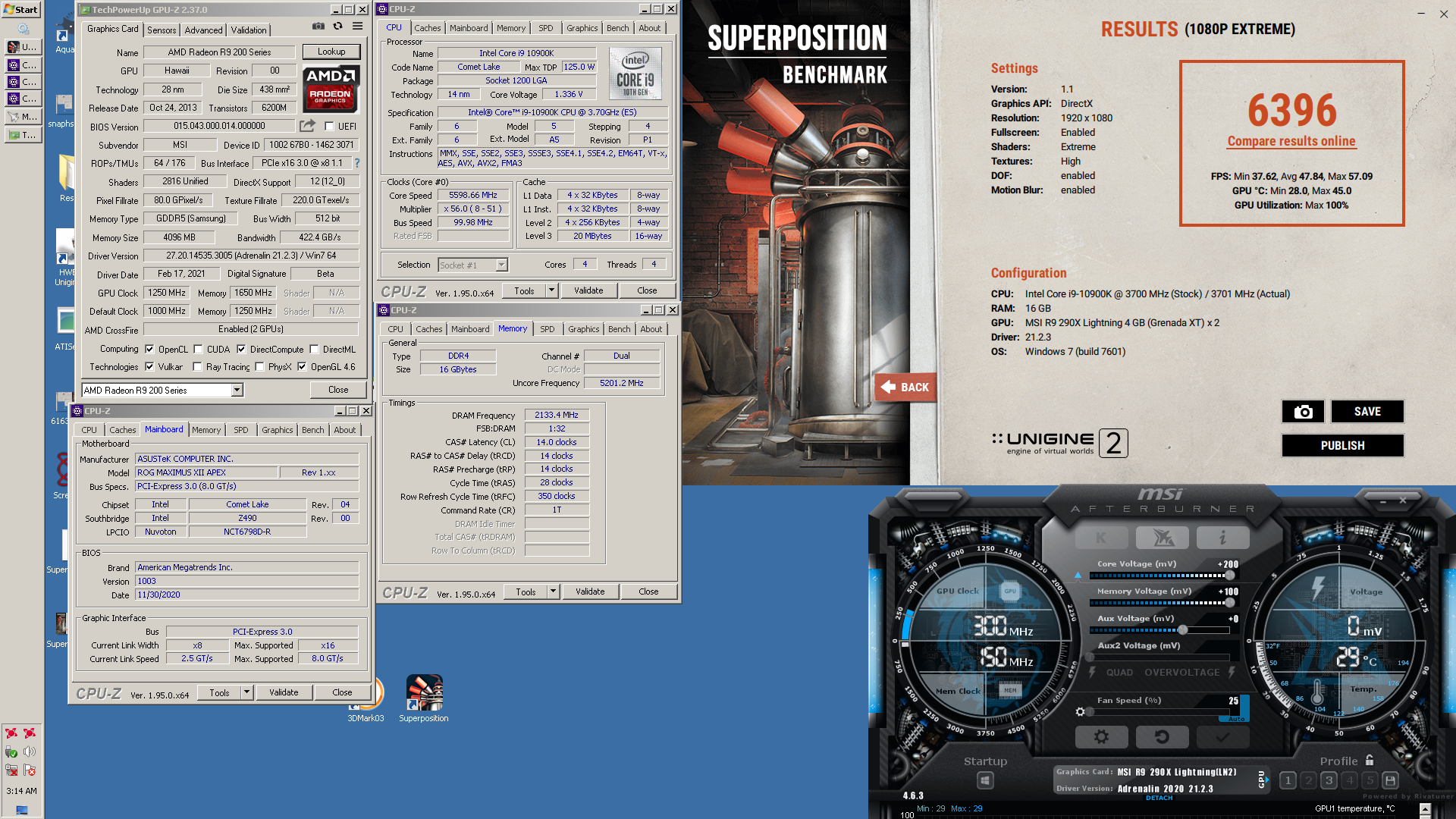
Task: Toggle the UEFI checkbox in GPU-Z
Action: 329,127
